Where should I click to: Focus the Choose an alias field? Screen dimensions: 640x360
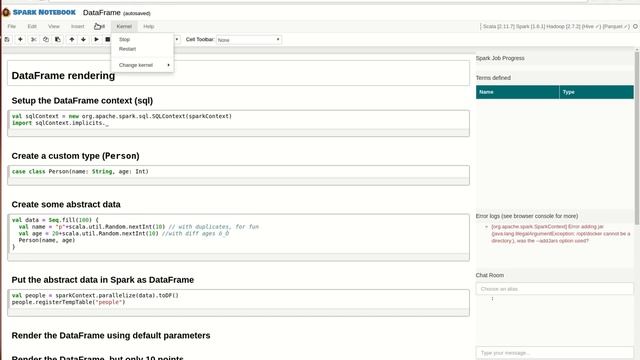(x=554, y=289)
